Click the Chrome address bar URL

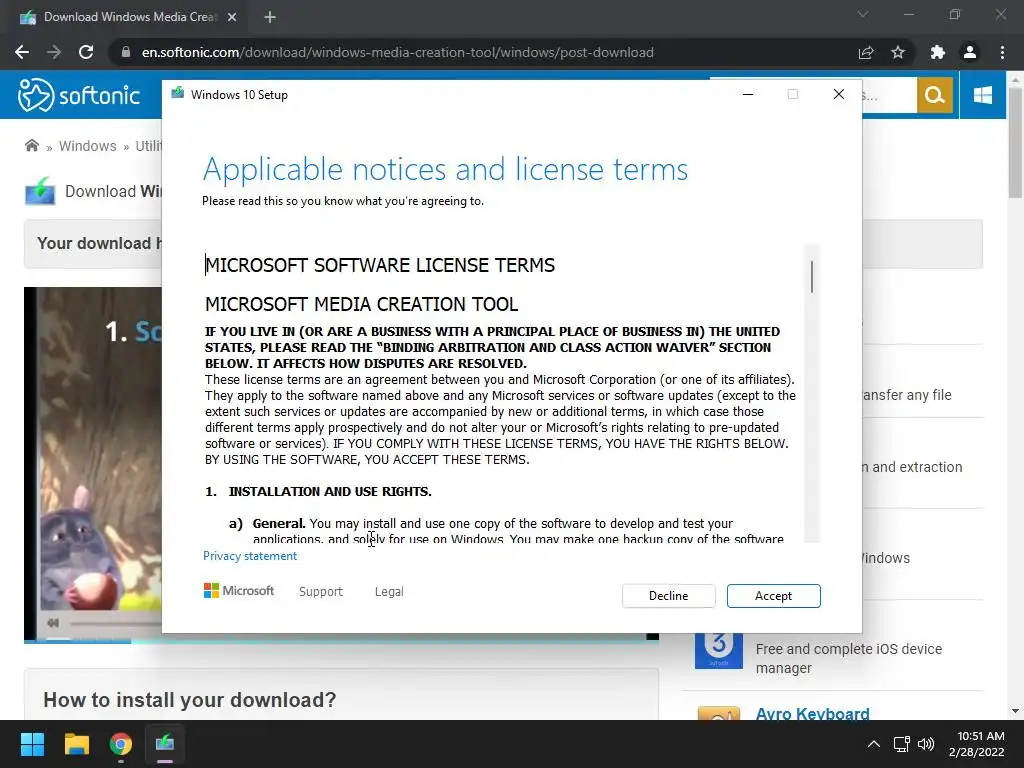coord(397,52)
